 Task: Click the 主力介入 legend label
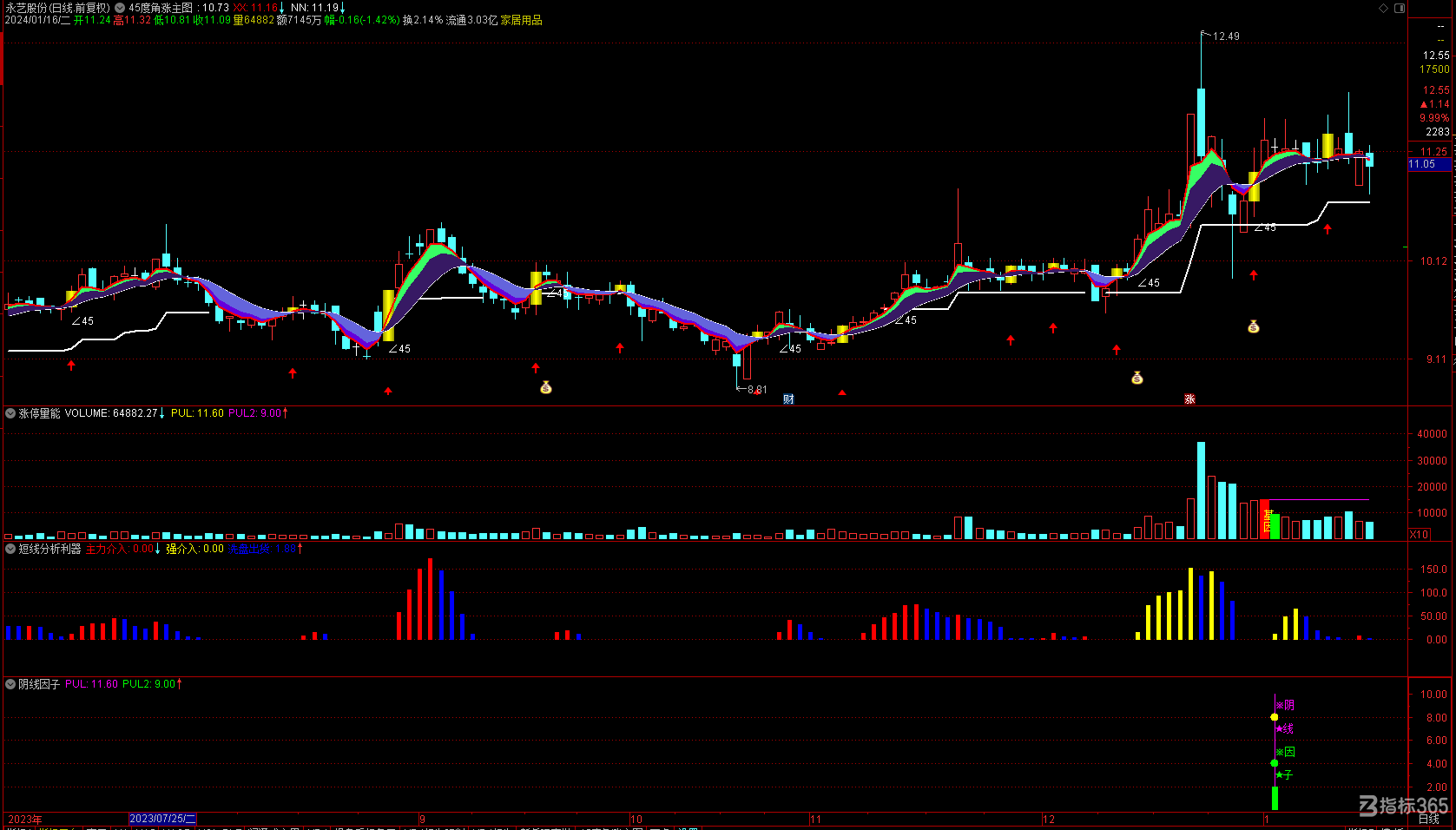pyautogui.click(x=106, y=549)
